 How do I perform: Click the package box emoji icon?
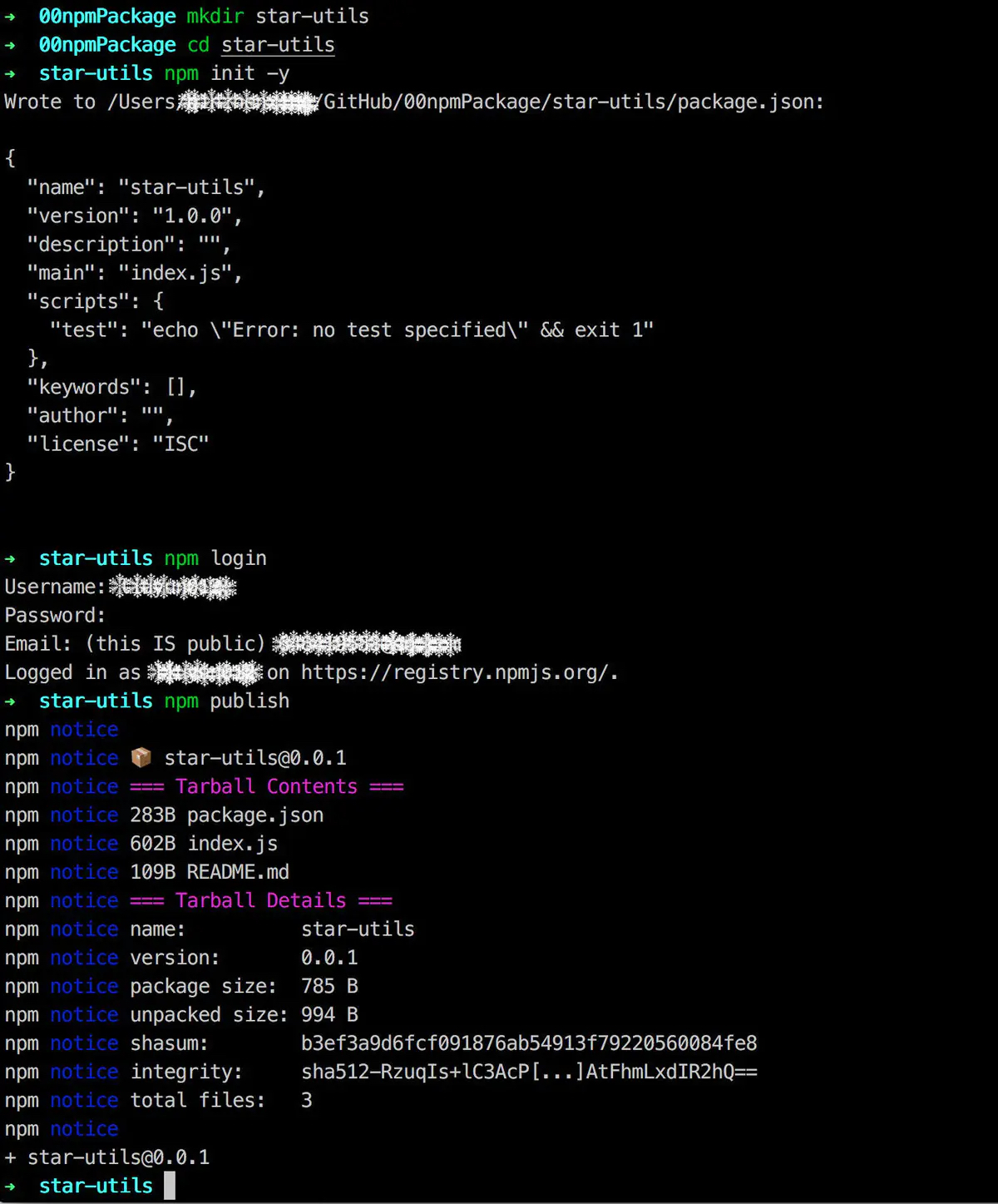click(141, 757)
